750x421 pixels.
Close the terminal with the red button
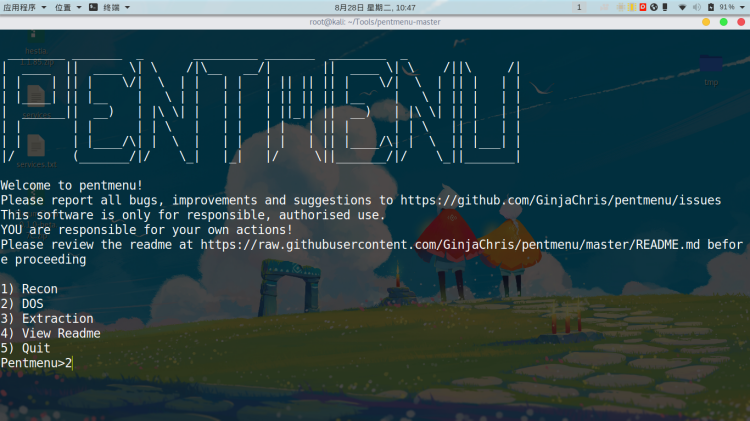[x=741, y=22]
